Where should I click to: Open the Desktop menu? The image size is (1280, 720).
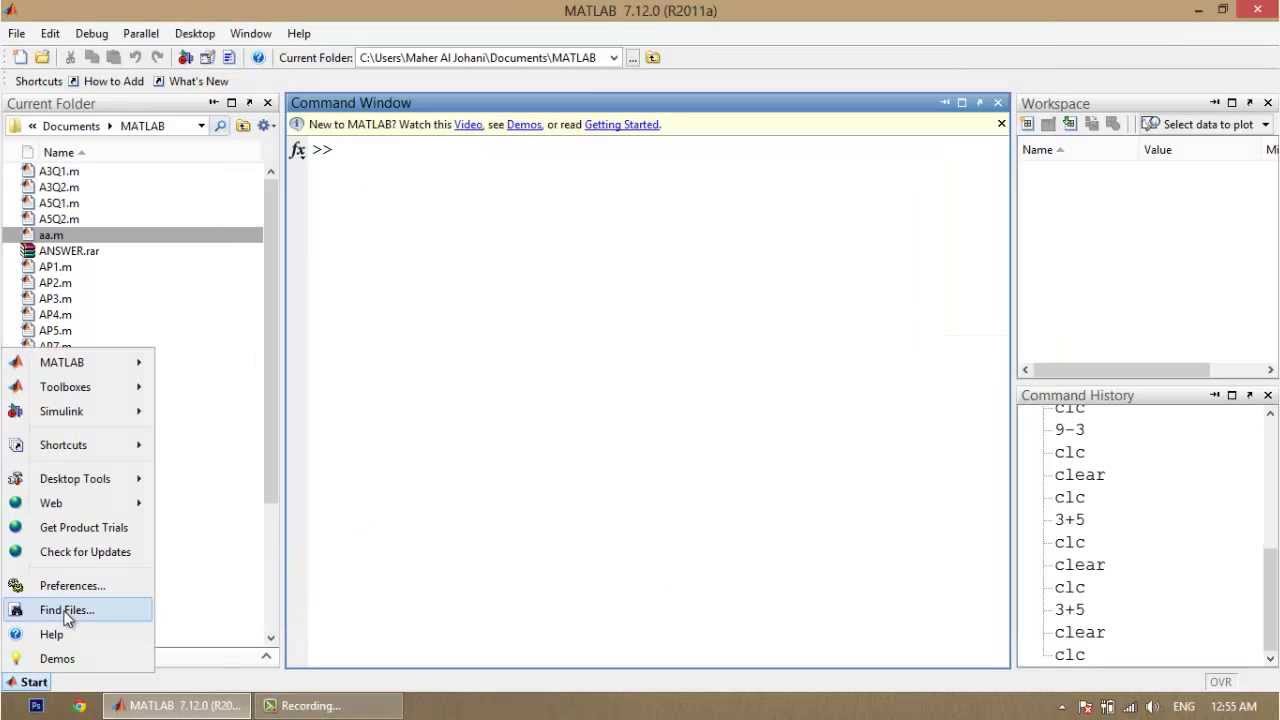(195, 33)
